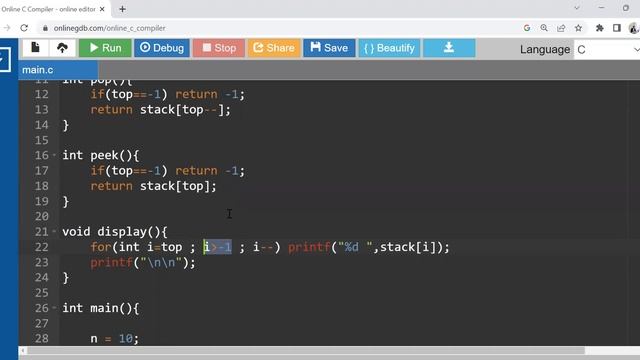
Task: Share this page icon in address bar
Action: point(561,28)
